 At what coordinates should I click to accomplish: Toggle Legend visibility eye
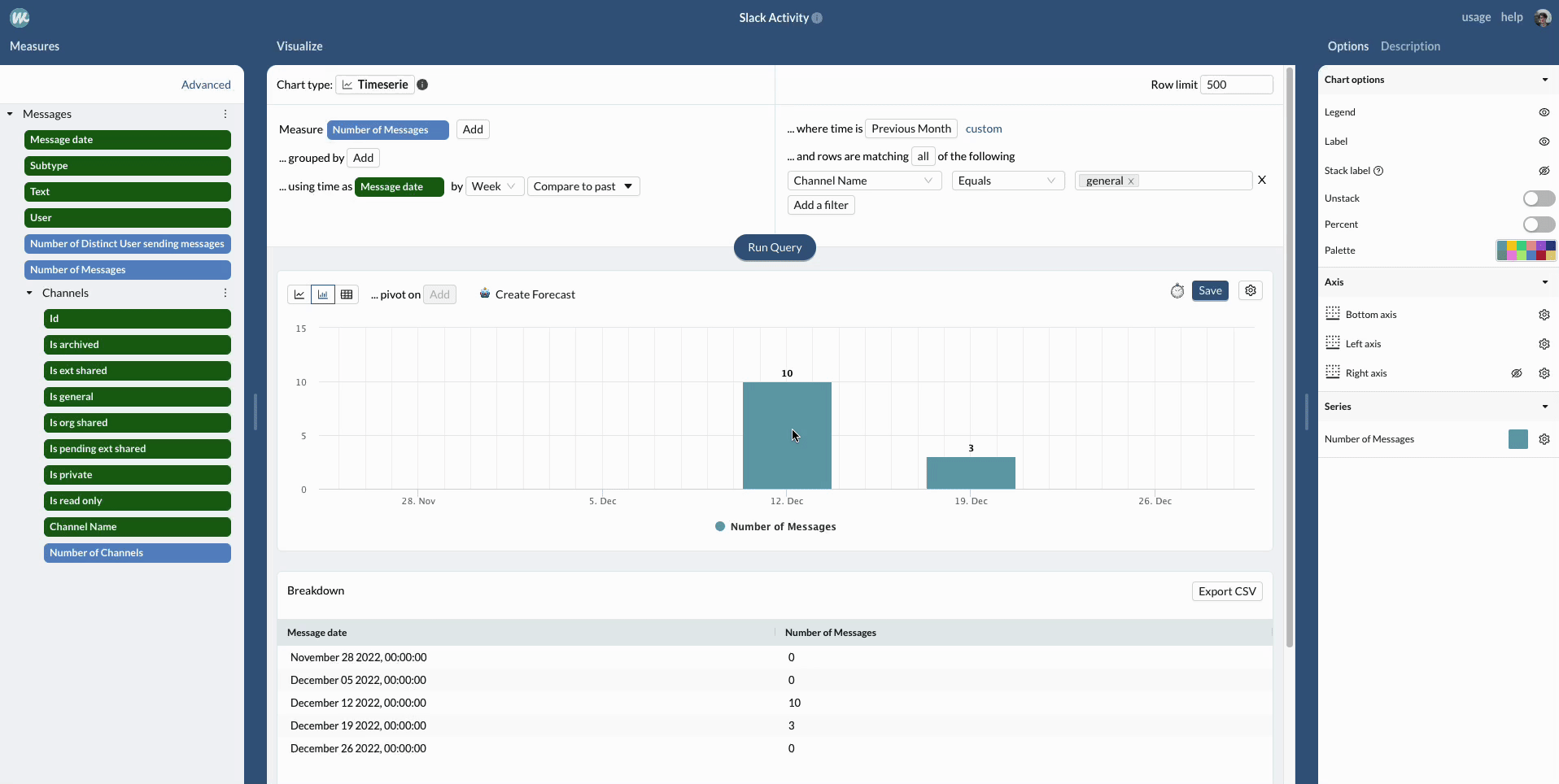tap(1544, 112)
